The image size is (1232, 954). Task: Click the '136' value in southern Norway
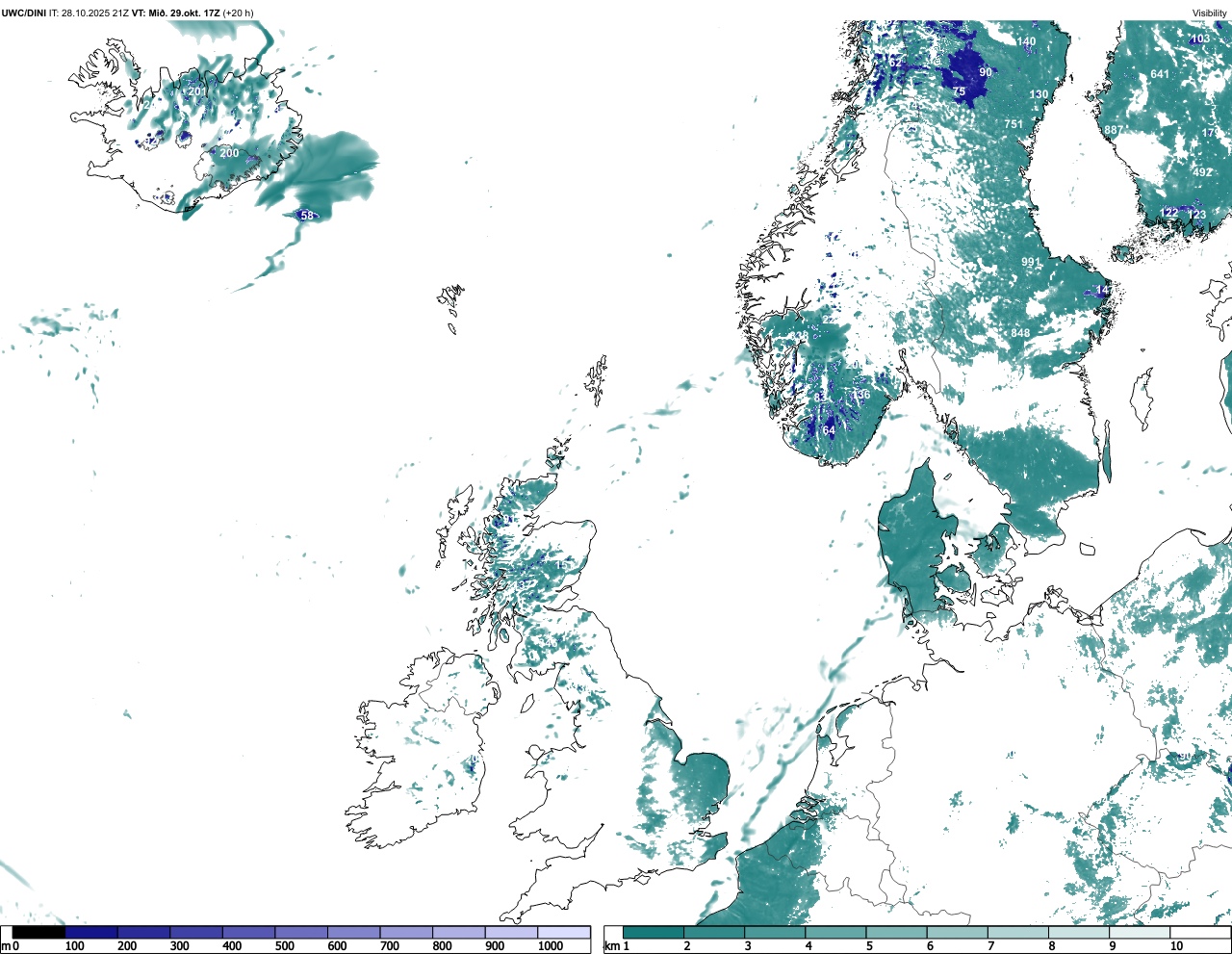click(860, 395)
